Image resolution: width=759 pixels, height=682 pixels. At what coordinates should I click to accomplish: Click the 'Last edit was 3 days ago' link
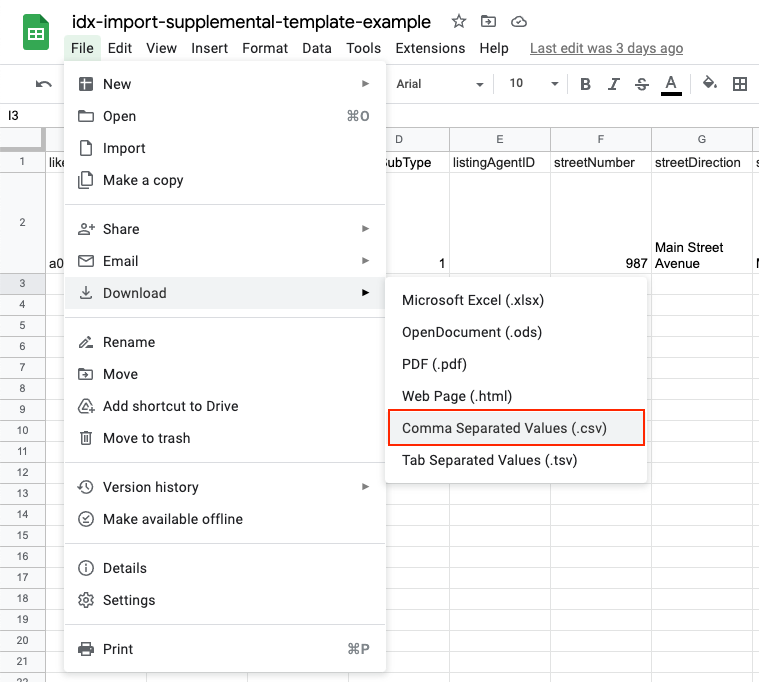606,48
